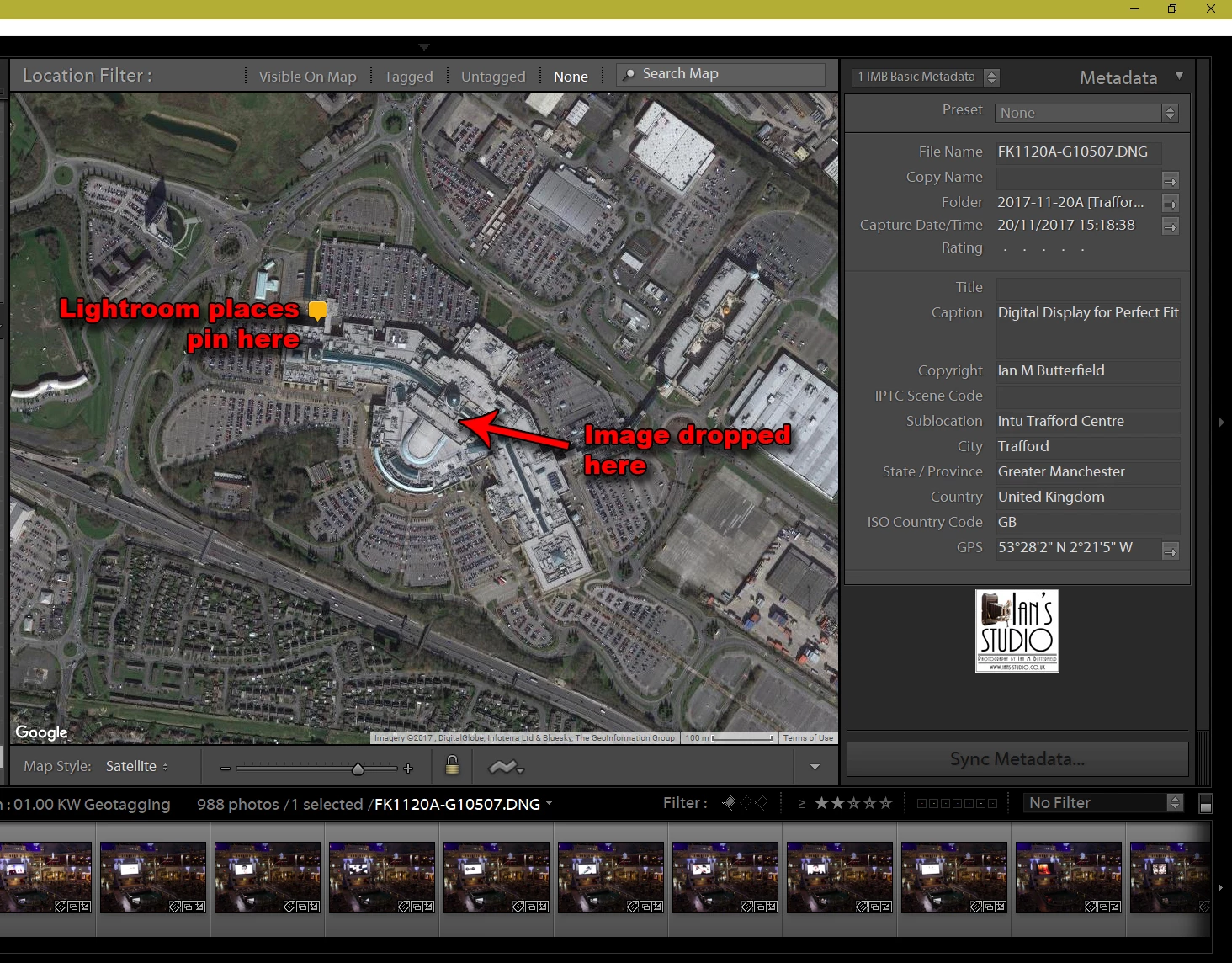Image resolution: width=1232 pixels, height=963 pixels.
Task: Select Tagged location filter
Action: [x=408, y=77]
